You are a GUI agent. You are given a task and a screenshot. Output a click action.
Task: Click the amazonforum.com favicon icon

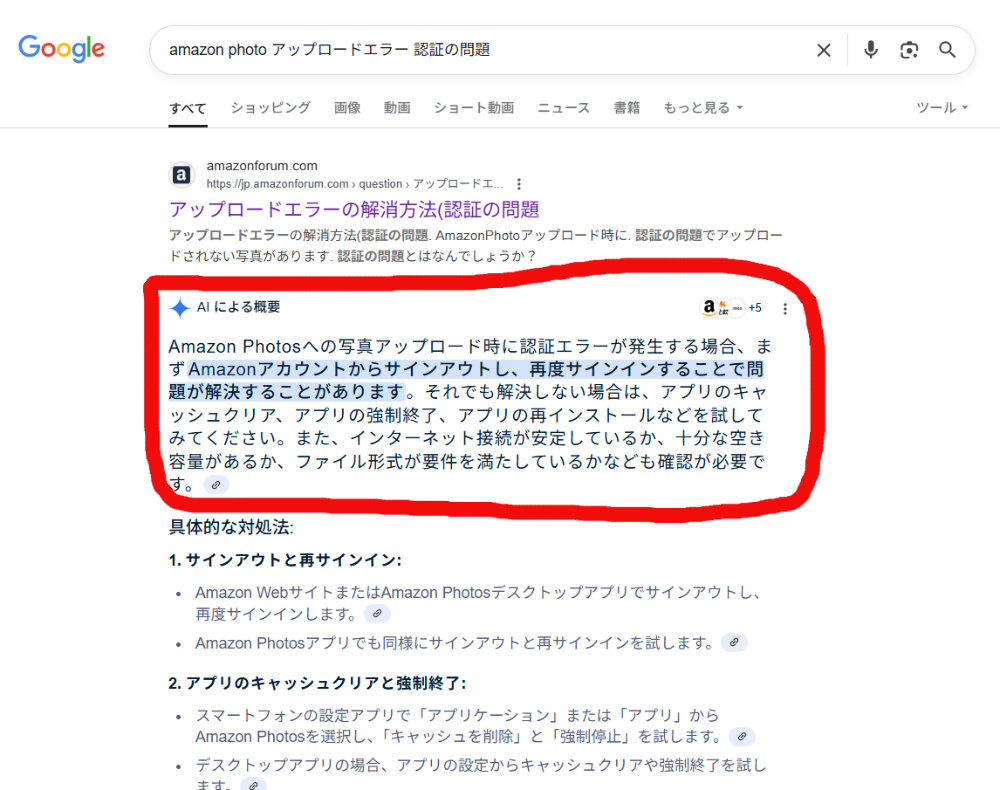point(182,175)
